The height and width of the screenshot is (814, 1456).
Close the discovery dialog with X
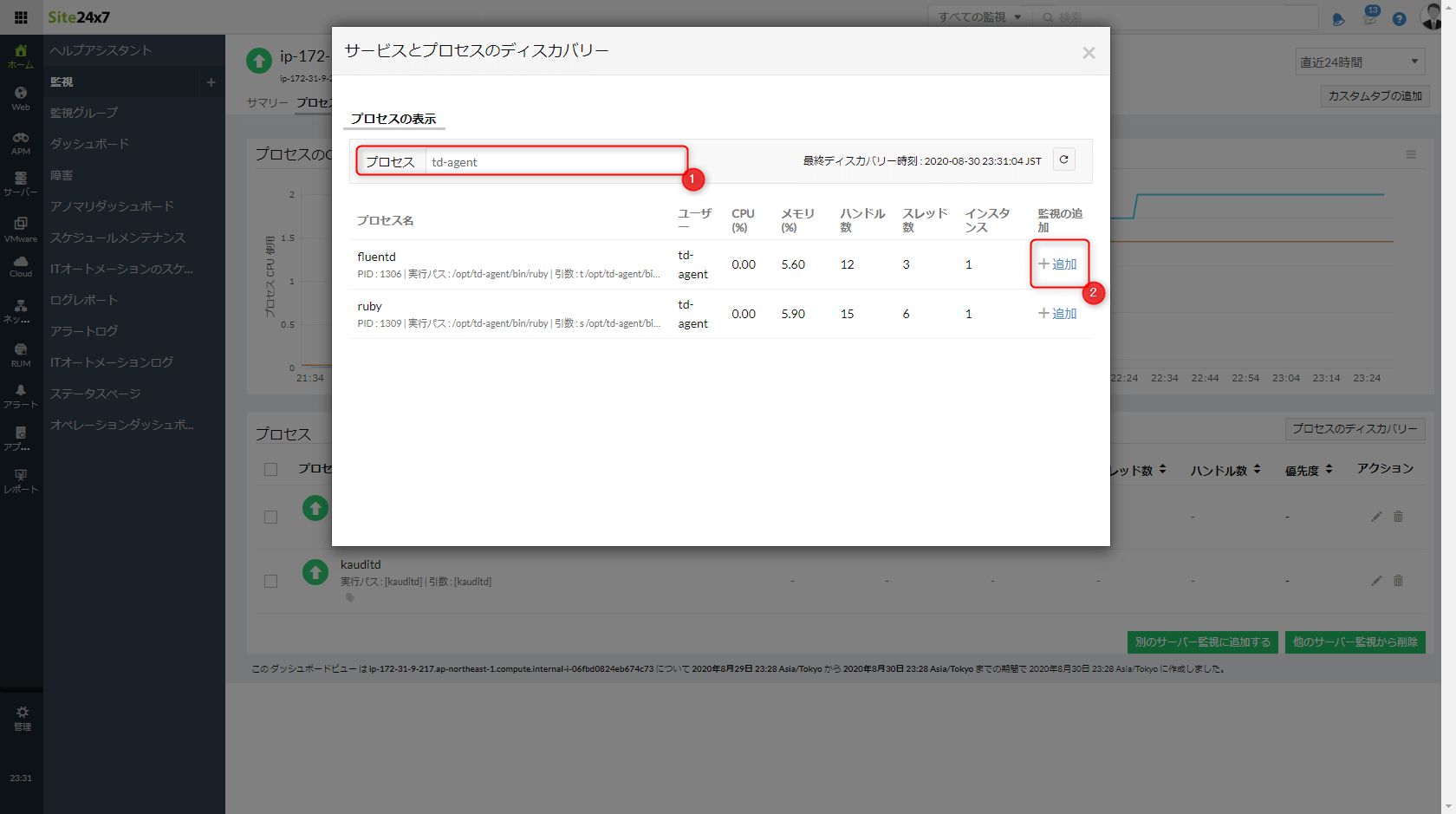click(x=1089, y=53)
